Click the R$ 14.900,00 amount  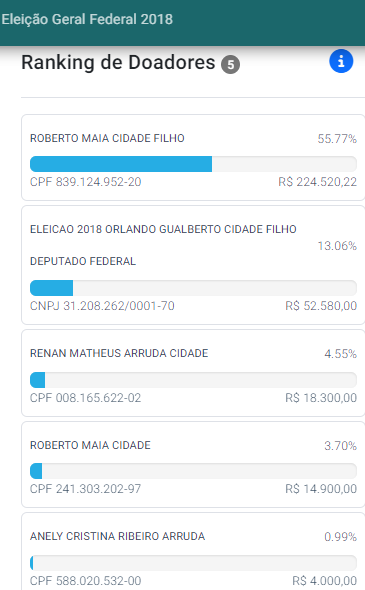click(321, 488)
